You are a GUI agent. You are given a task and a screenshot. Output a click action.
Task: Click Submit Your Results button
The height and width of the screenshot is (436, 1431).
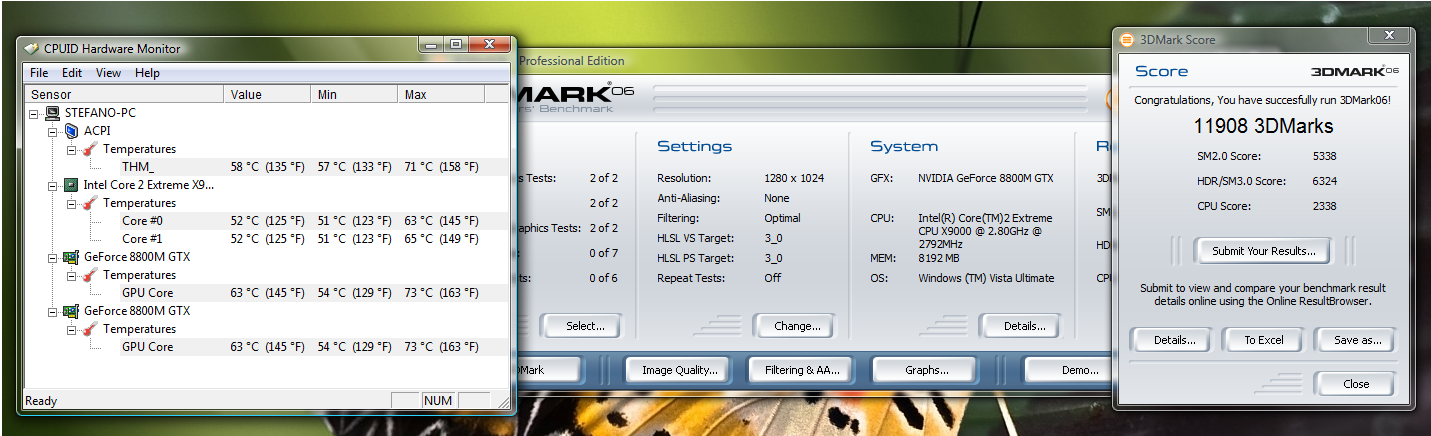(x=1264, y=251)
